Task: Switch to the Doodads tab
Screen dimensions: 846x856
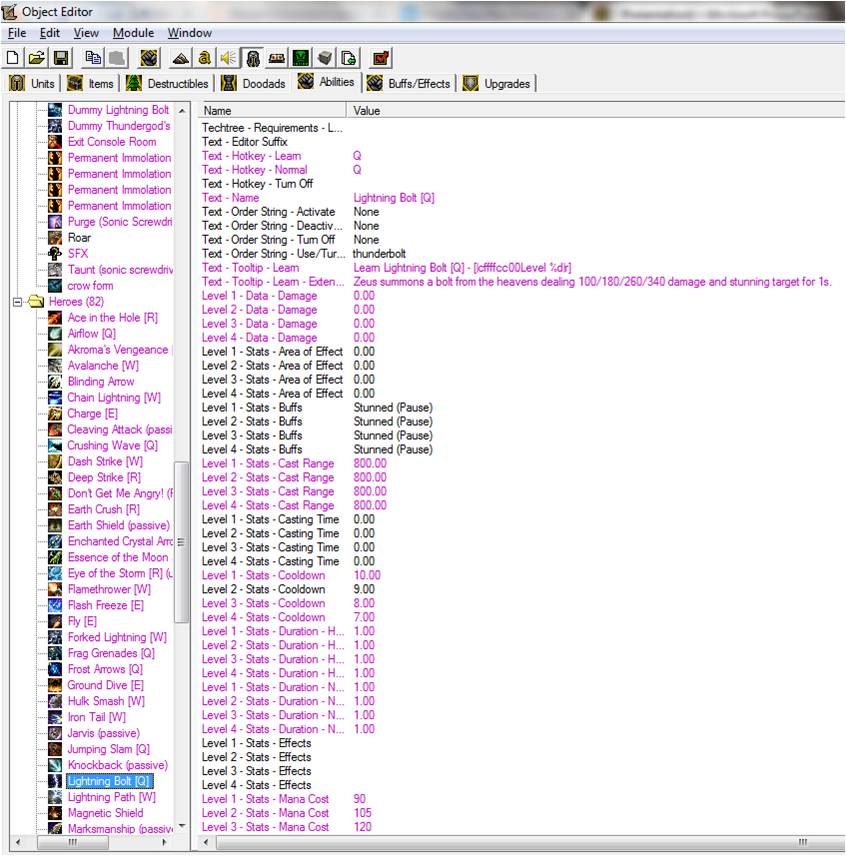Action: pos(253,84)
